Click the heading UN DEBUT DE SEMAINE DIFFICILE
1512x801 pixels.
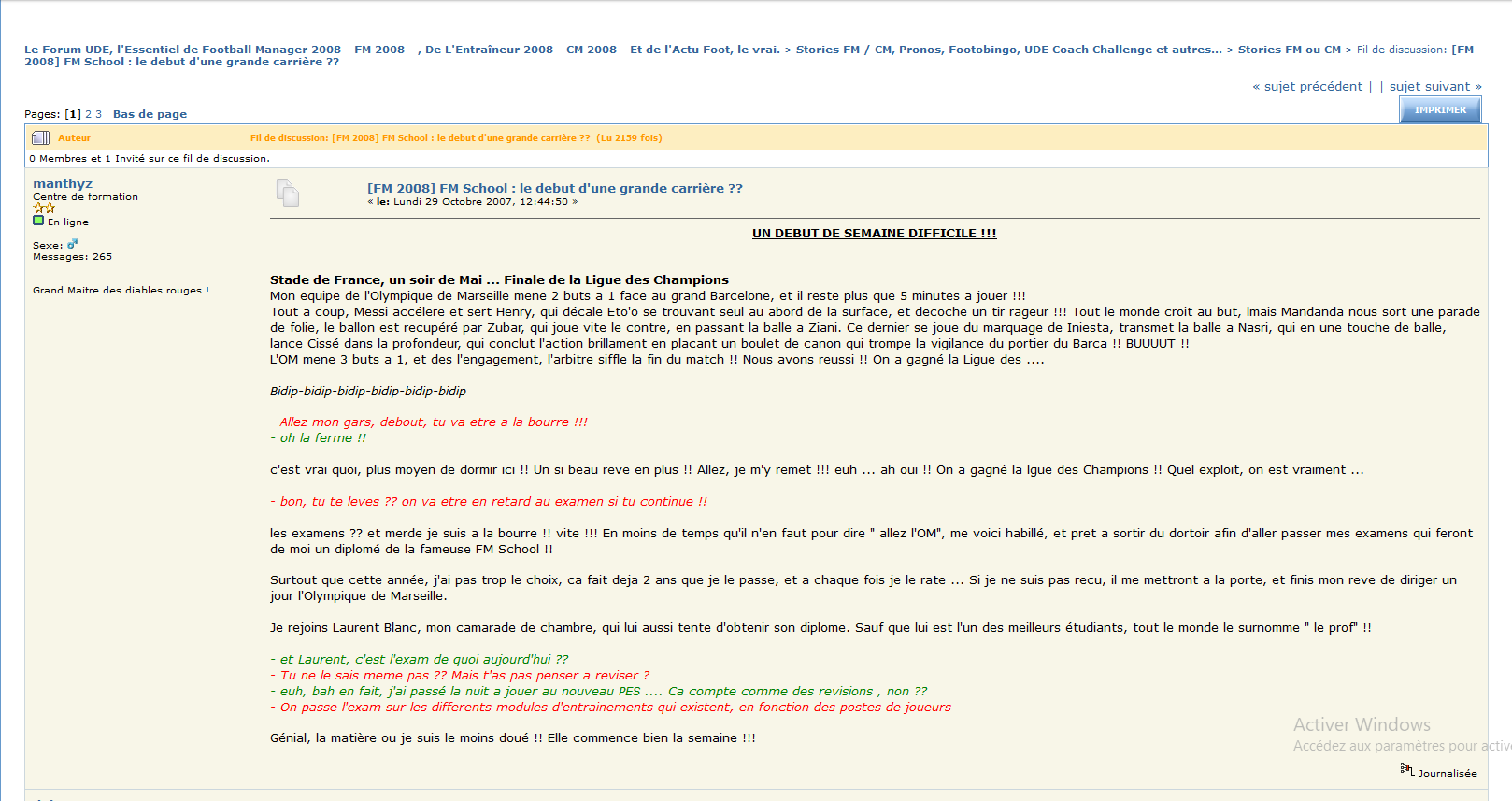click(875, 234)
